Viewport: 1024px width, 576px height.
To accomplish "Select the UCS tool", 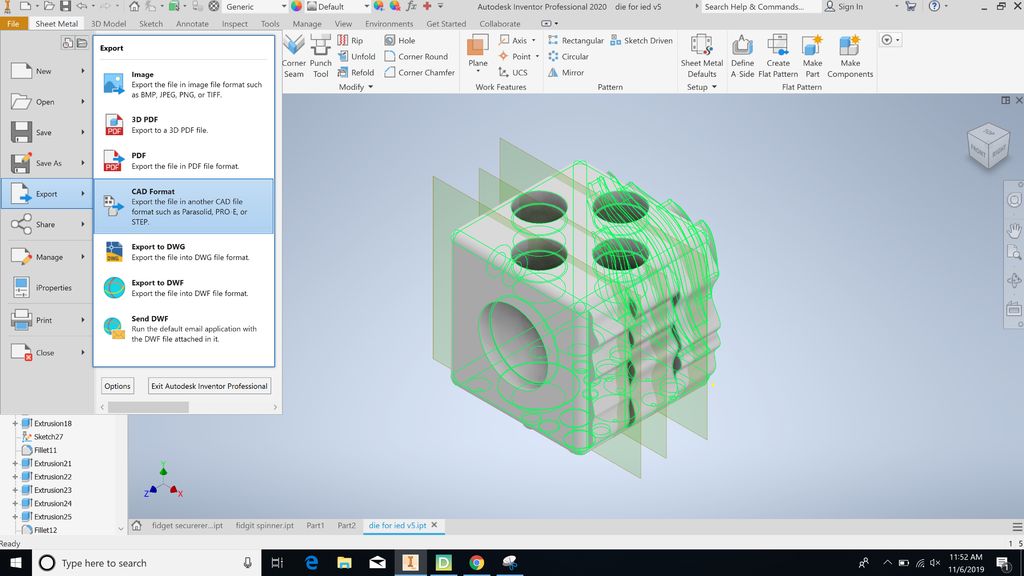I will point(513,72).
